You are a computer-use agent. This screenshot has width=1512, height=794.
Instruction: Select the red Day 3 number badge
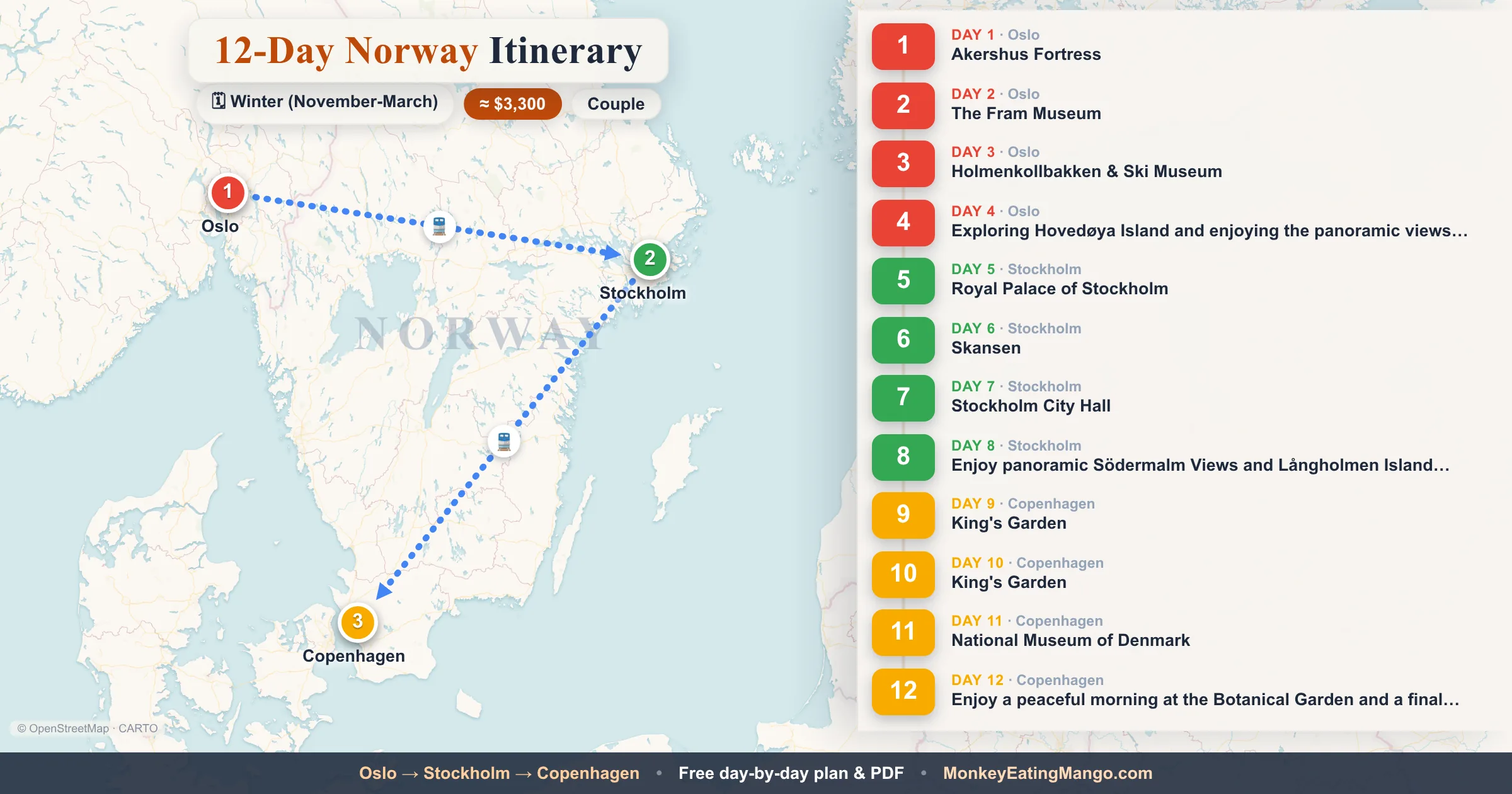pos(903,163)
